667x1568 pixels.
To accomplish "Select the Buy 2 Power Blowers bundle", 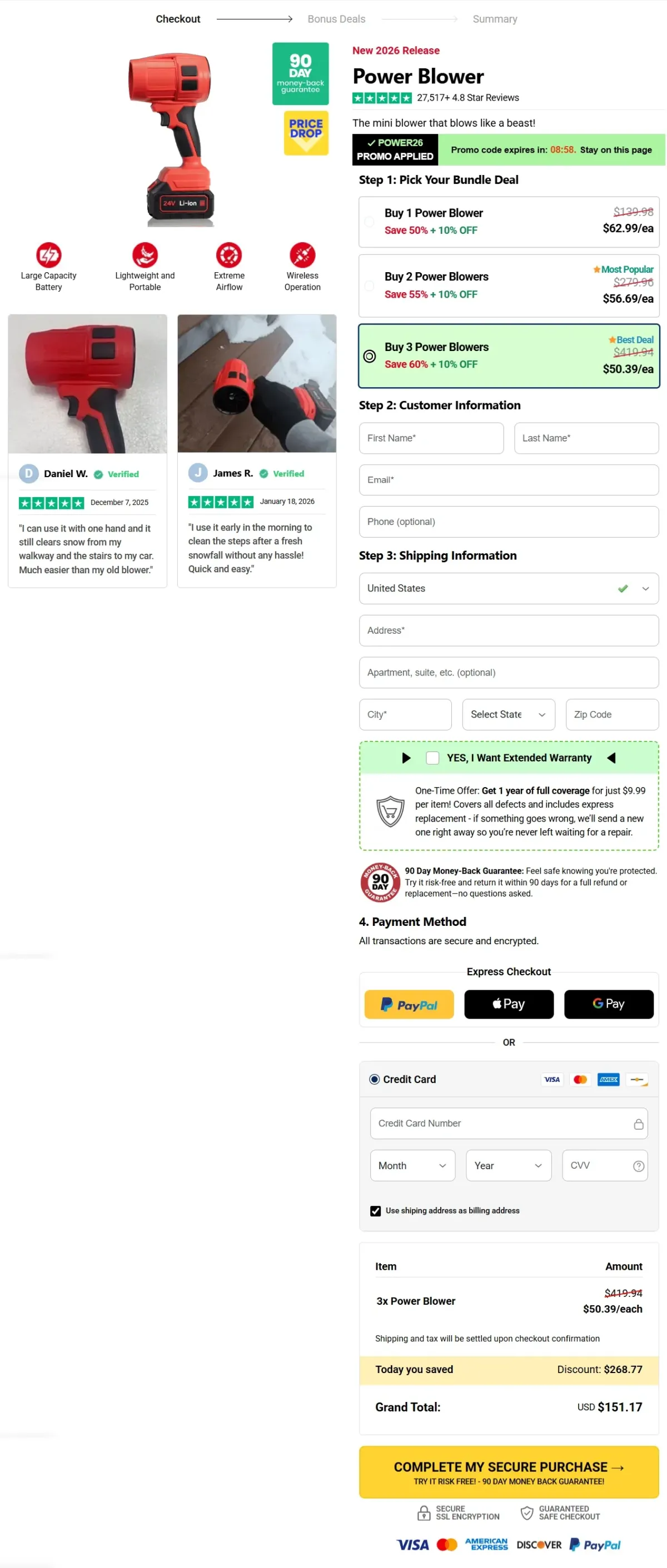I will click(x=509, y=286).
